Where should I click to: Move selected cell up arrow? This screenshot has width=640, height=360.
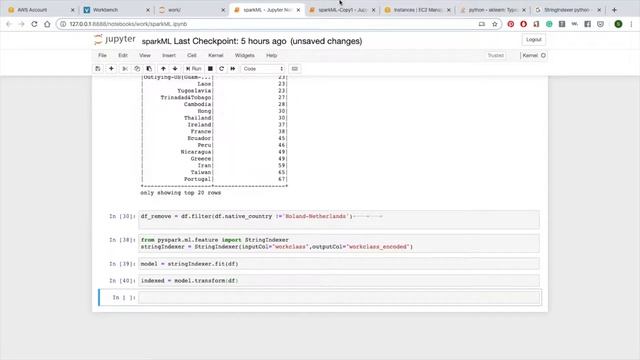163,69
